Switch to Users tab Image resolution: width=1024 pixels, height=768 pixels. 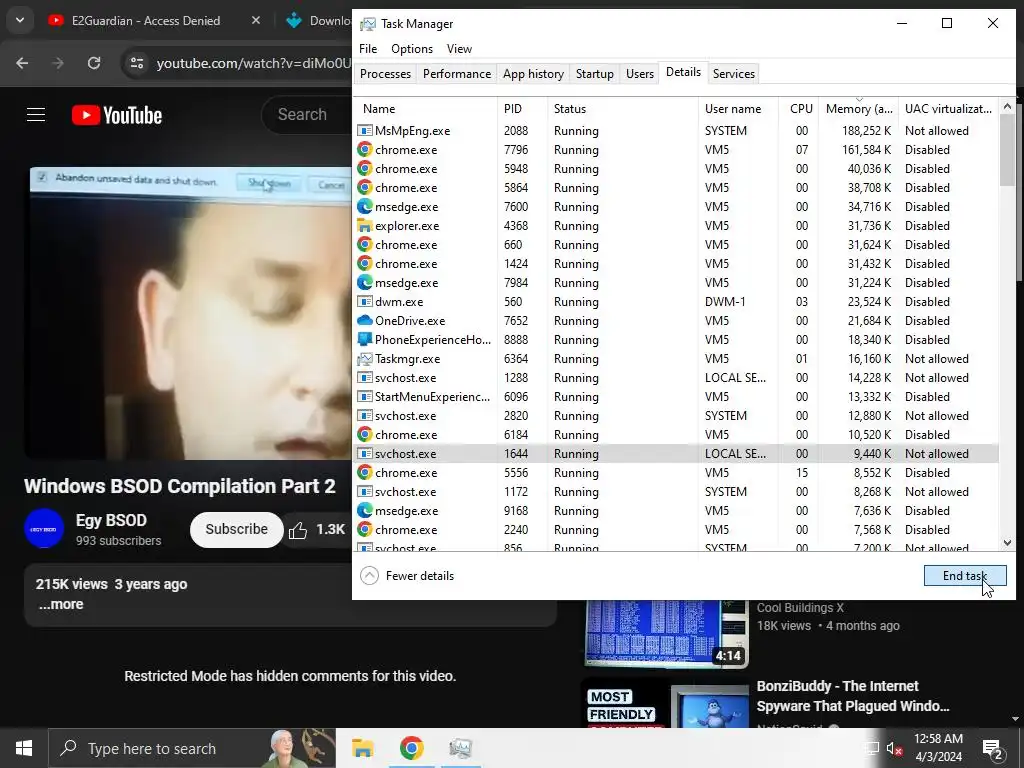click(x=639, y=74)
